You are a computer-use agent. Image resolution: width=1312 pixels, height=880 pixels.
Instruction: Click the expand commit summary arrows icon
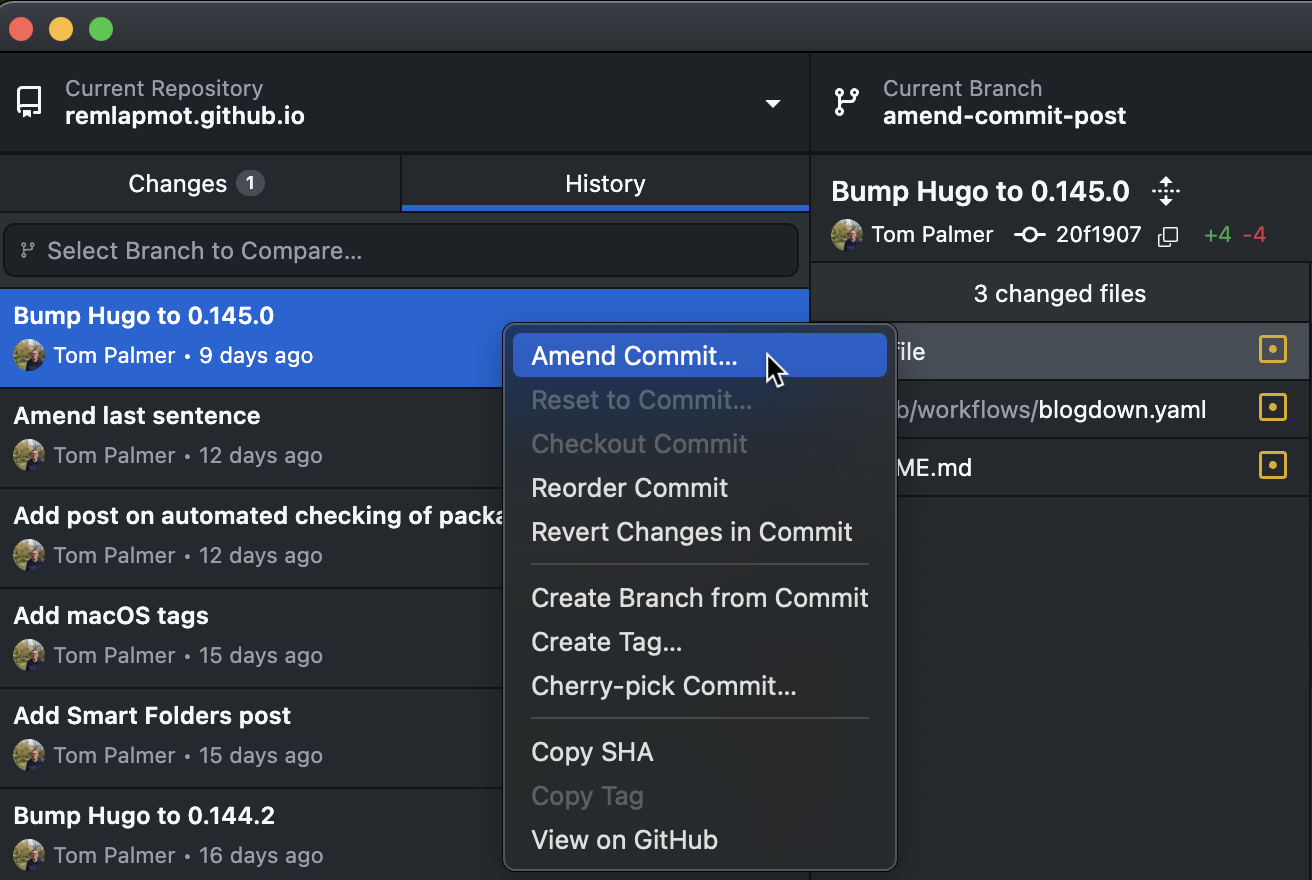point(1166,190)
